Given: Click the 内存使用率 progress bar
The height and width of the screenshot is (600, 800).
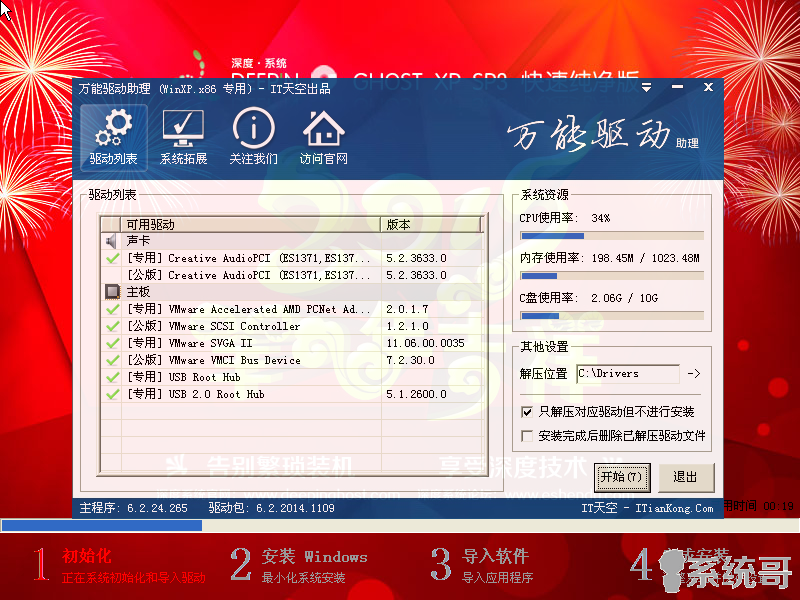Looking at the screenshot, I should (612, 276).
